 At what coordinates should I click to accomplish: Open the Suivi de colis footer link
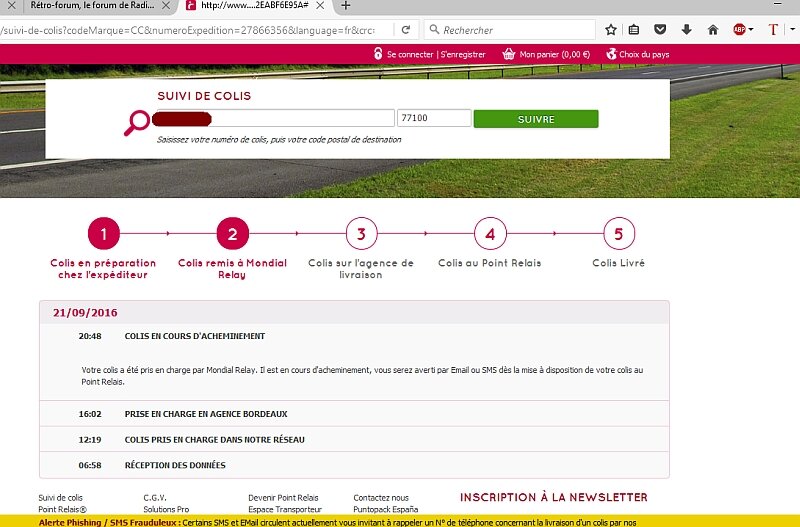(x=60, y=497)
